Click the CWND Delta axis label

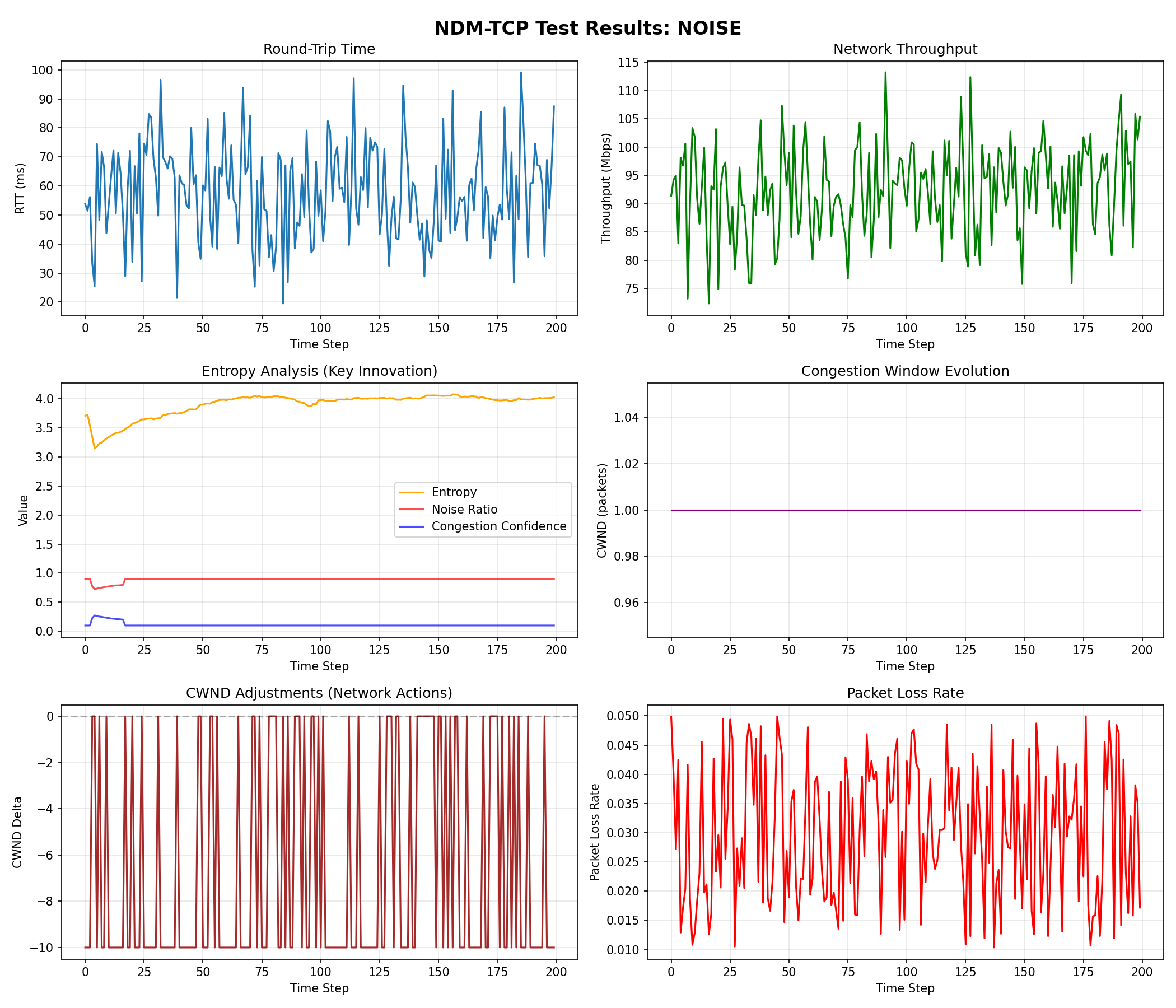pos(17,833)
